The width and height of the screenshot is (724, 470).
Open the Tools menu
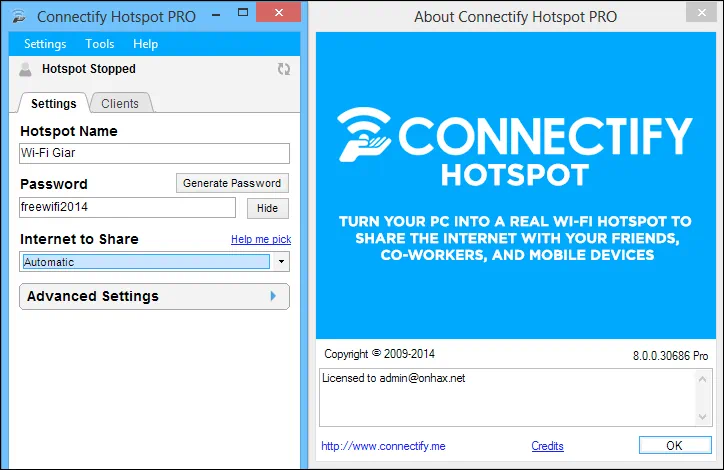point(100,44)
